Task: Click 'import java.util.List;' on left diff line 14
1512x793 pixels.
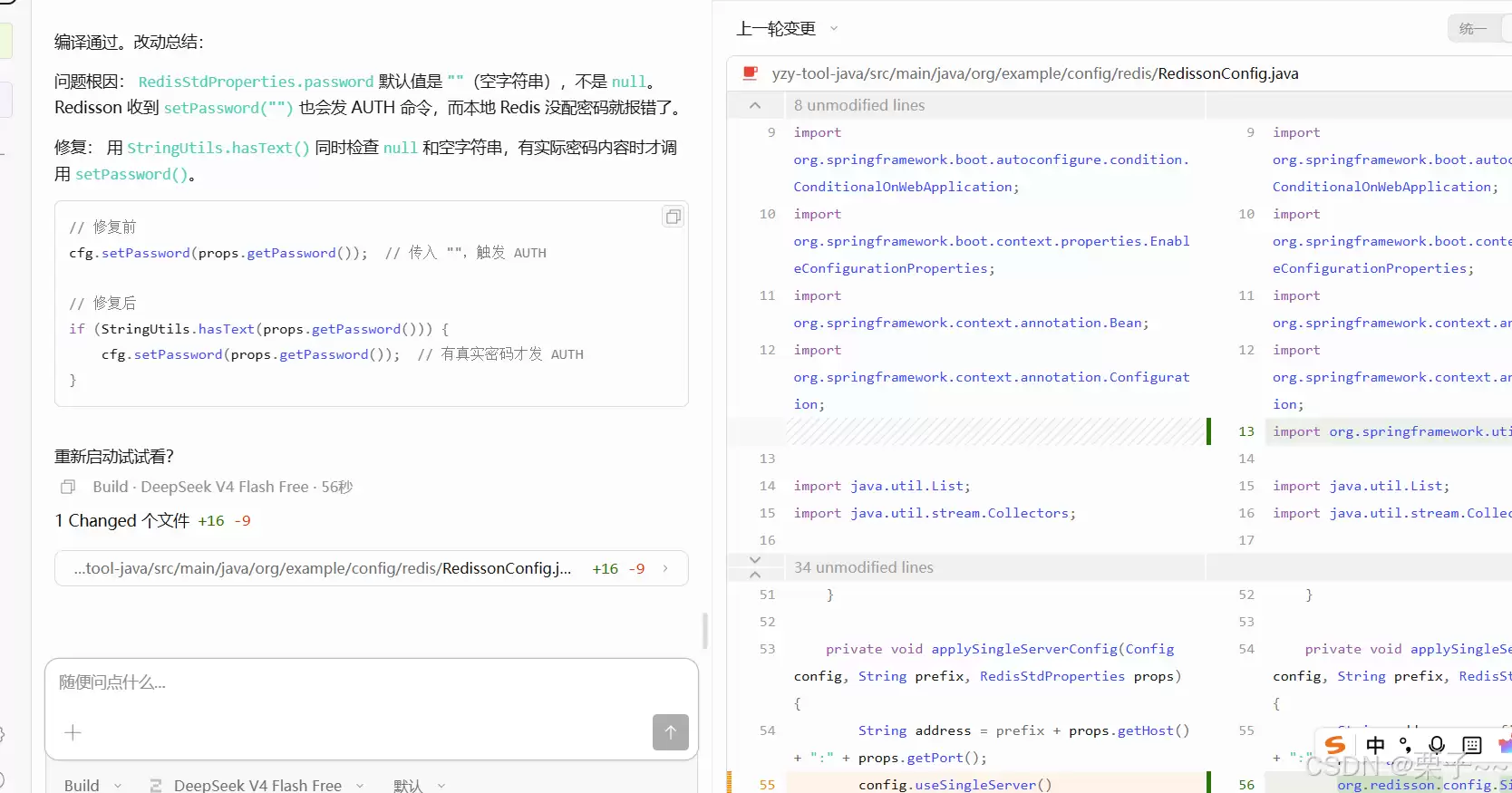Action: point(882,486)
